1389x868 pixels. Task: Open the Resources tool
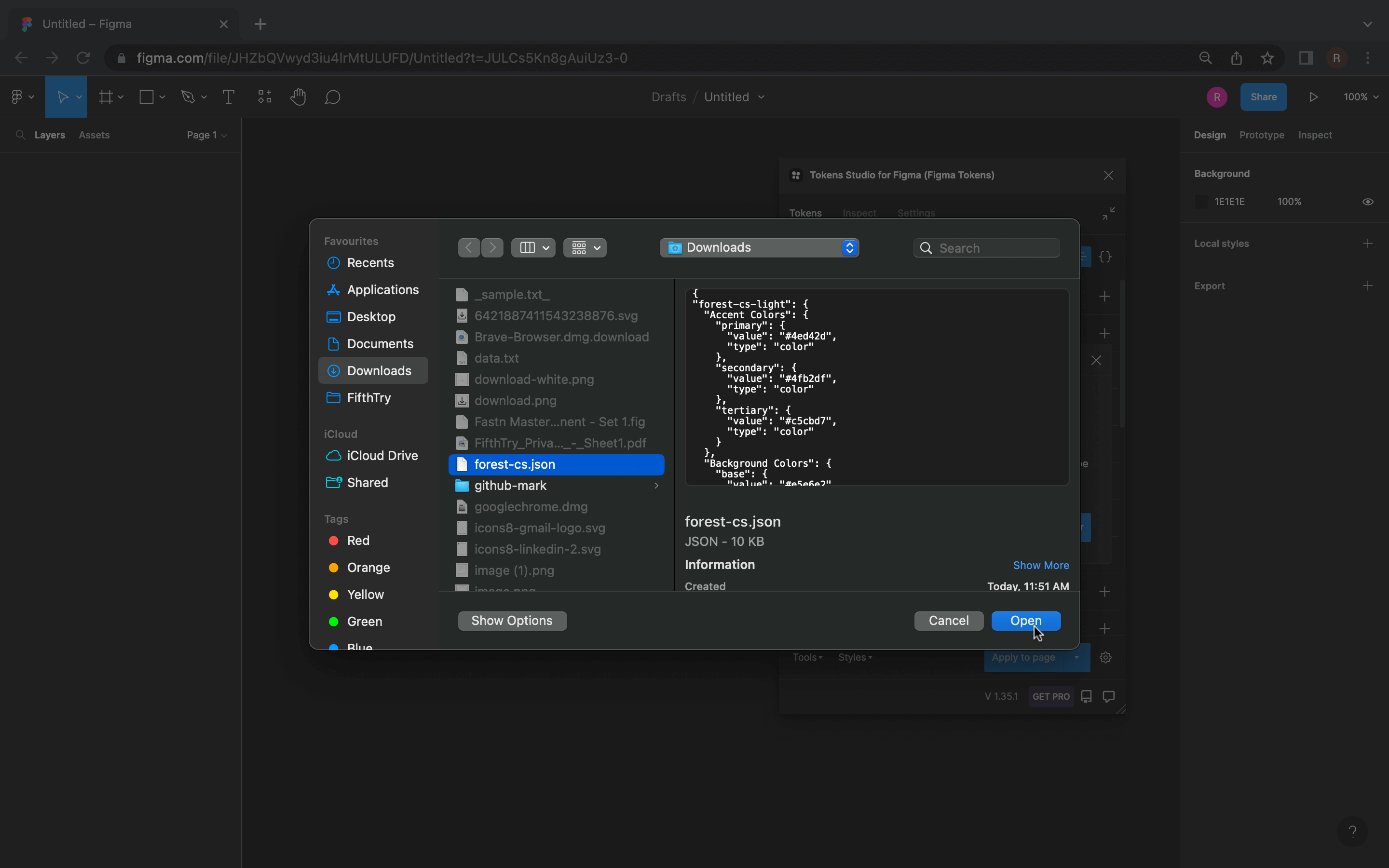[x=265, y=97]
